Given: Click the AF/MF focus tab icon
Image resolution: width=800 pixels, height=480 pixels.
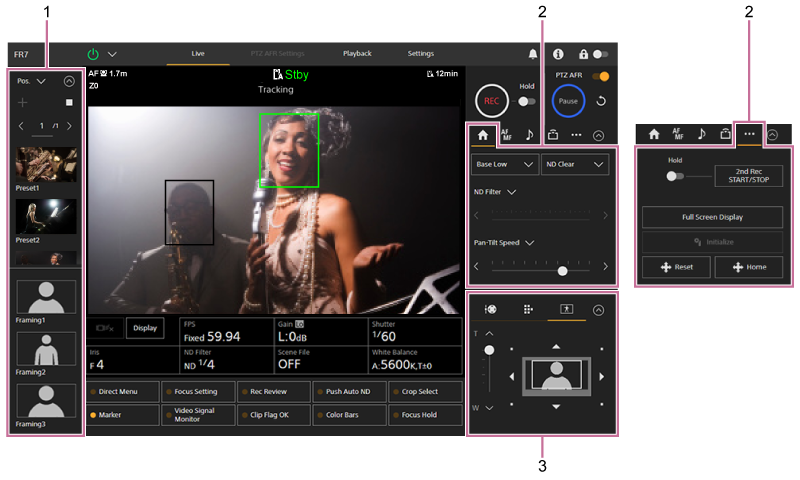Looking at the screenshot, I should [x=505, y=134].
